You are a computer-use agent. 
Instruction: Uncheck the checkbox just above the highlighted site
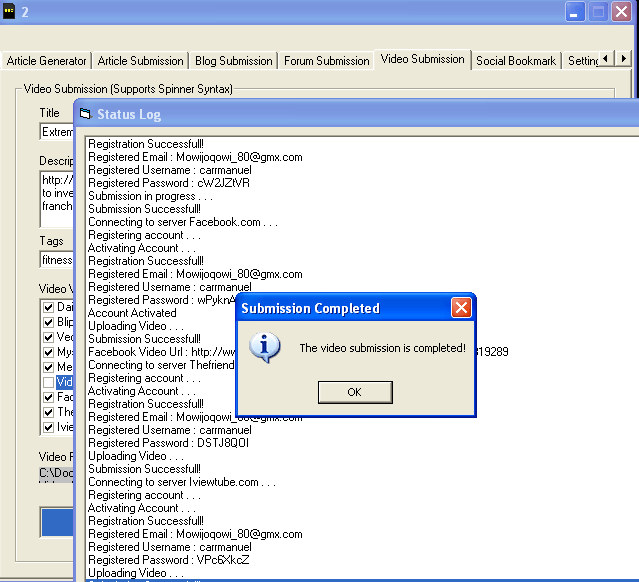pyautogui.click(x=48, y=367)
